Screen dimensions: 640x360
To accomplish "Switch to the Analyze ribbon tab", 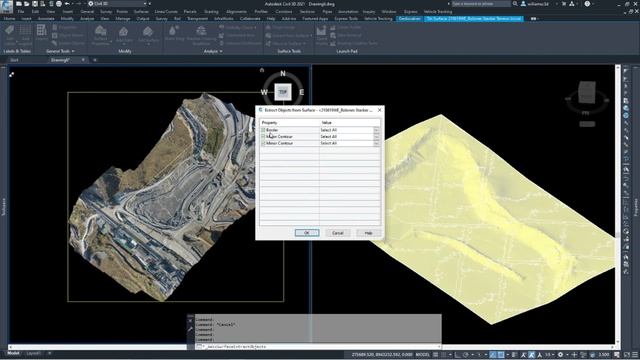I will click(87, 19).
